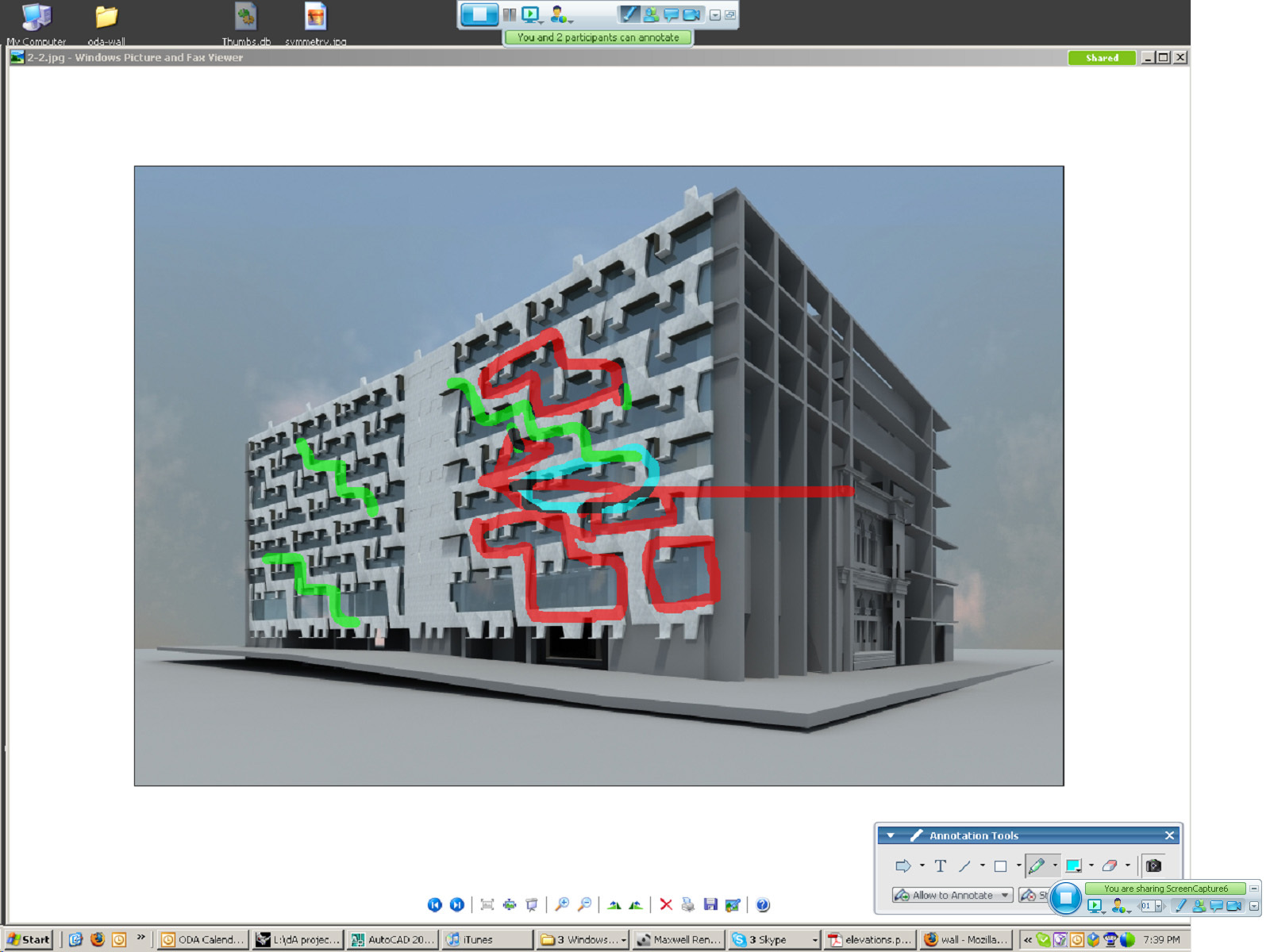Open pointer tool options dropdown arrow
Screen dimensions: 1270x952
922,866
